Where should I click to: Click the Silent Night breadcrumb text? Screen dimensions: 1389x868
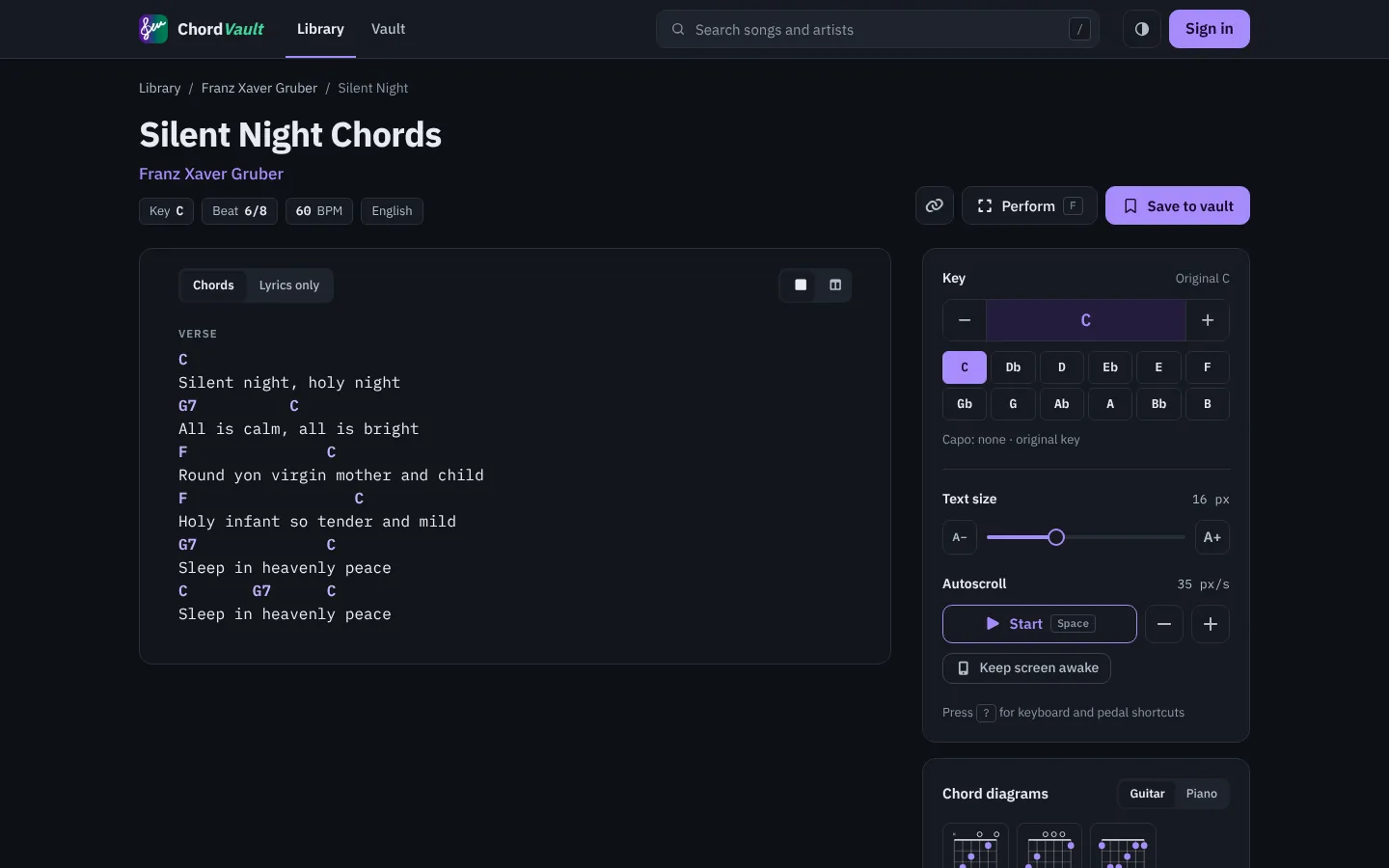(x=373, y=88)
